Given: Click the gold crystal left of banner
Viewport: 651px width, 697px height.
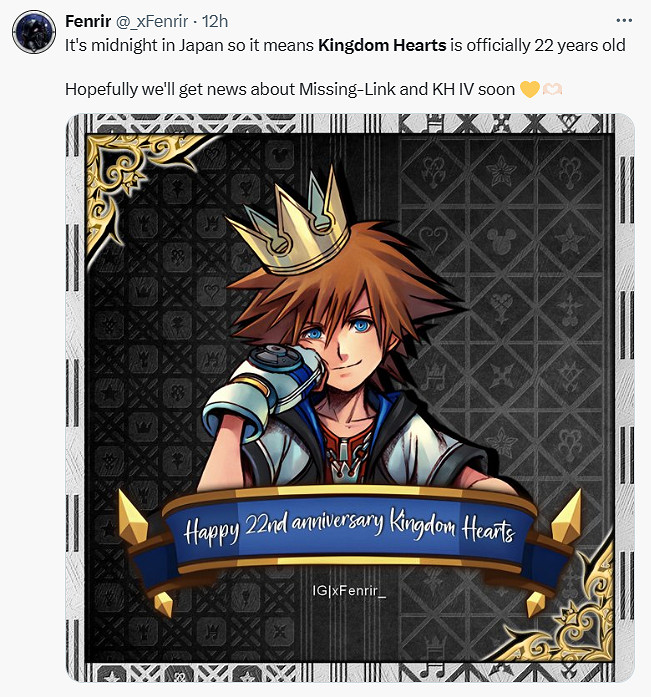Looking at the screenshot, I should point(132,517).
